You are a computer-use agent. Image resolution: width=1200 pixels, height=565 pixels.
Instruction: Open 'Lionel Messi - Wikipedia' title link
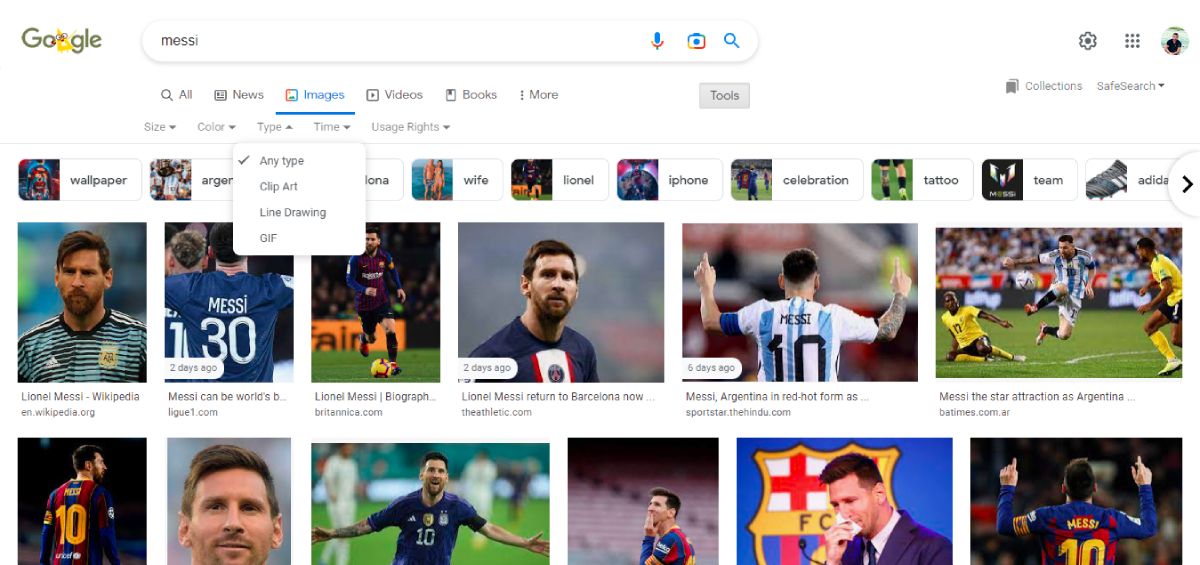81,397
